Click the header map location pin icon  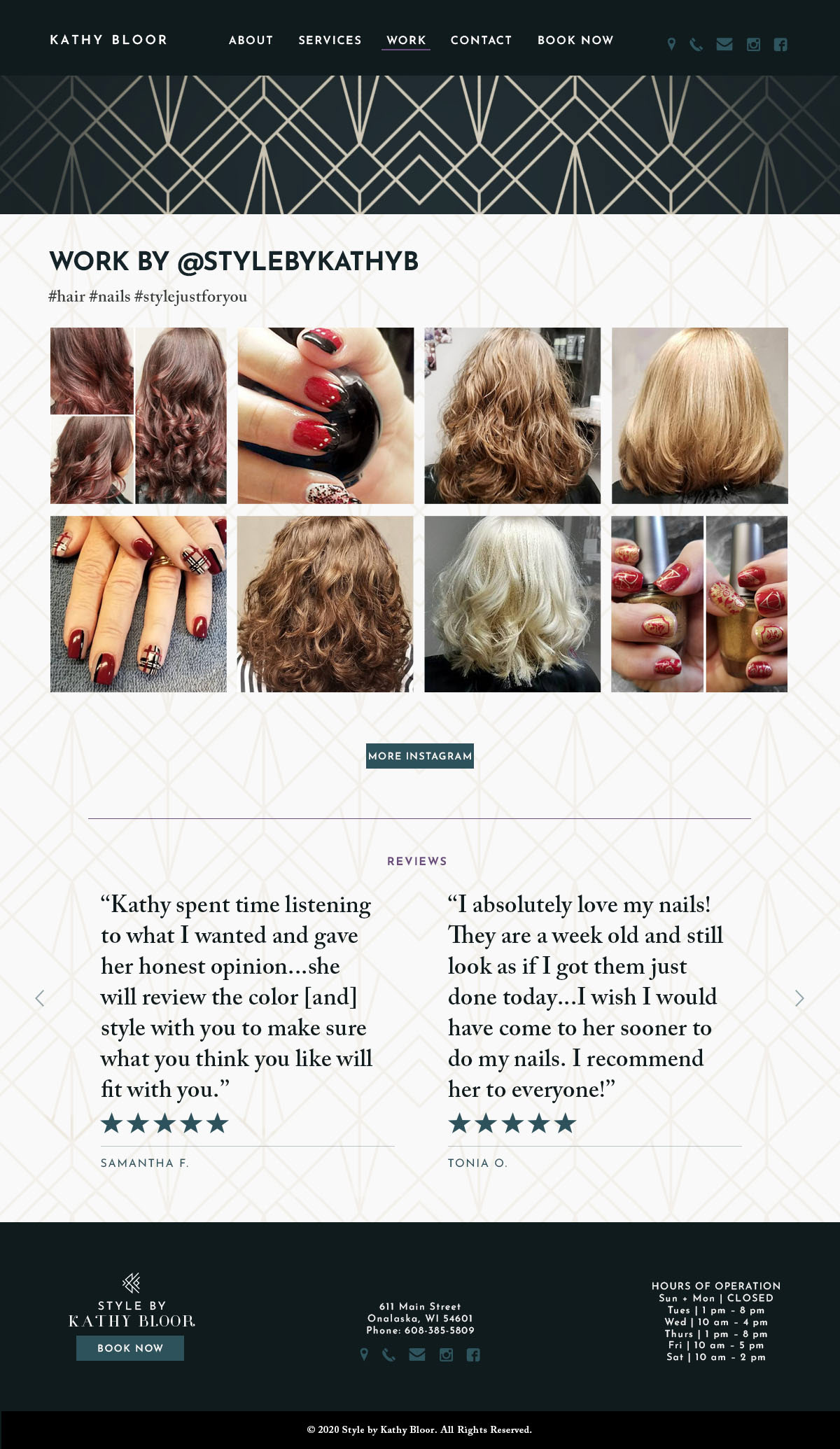(671, 45)
